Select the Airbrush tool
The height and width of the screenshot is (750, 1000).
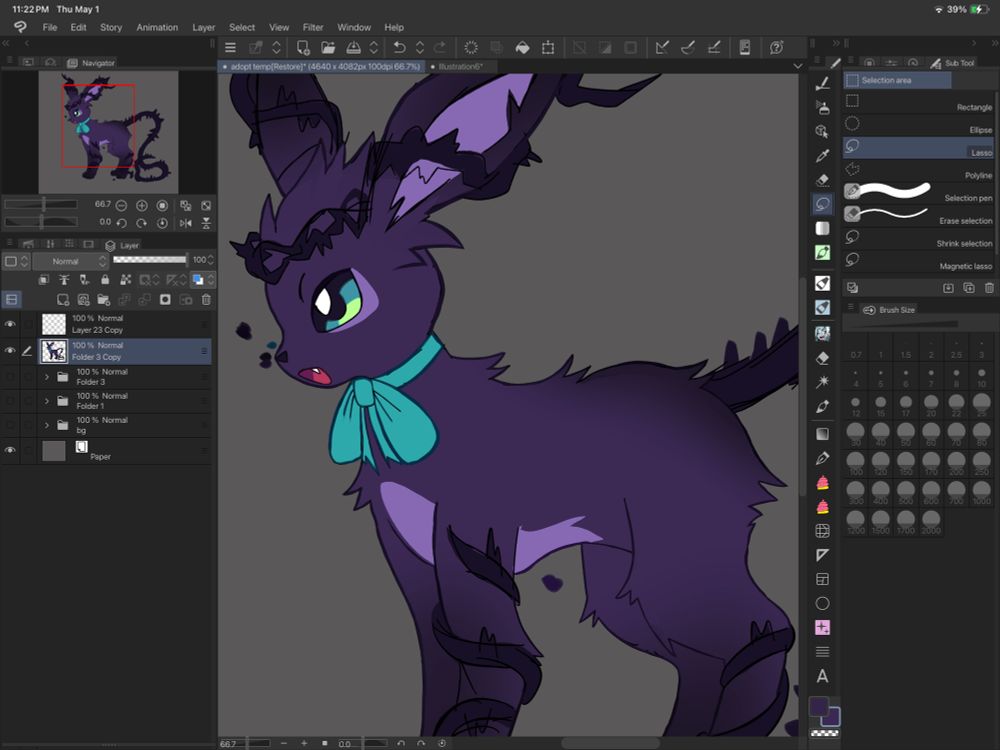(823, 108)
